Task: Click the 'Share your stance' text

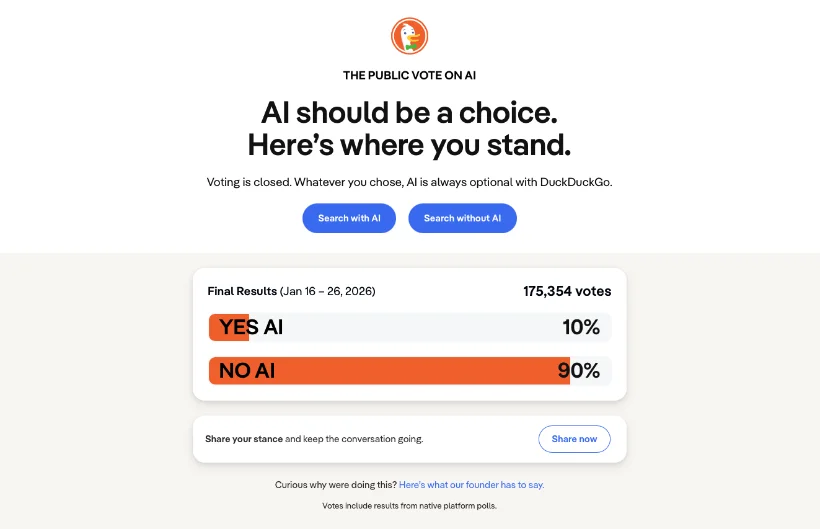Action: [244, 439]
